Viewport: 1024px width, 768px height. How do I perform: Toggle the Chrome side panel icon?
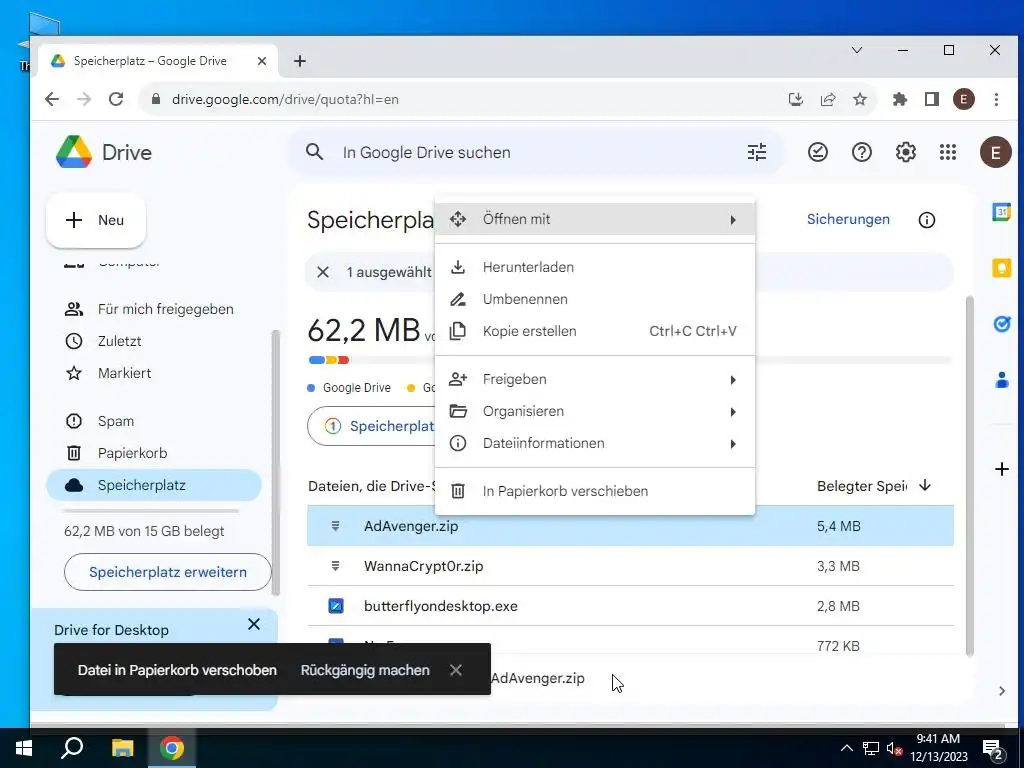click(x=931, y=99)
